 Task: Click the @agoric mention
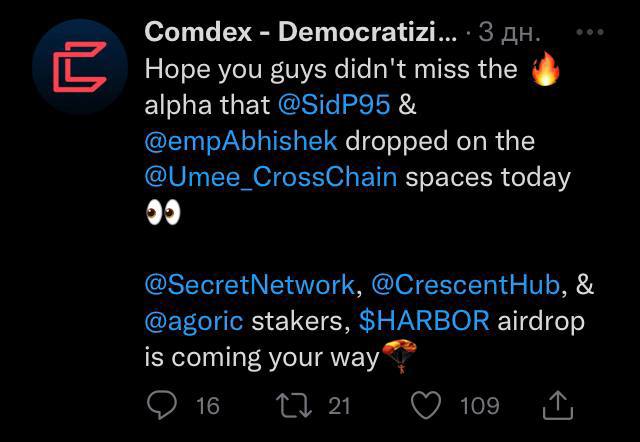[x=194, y=322]
